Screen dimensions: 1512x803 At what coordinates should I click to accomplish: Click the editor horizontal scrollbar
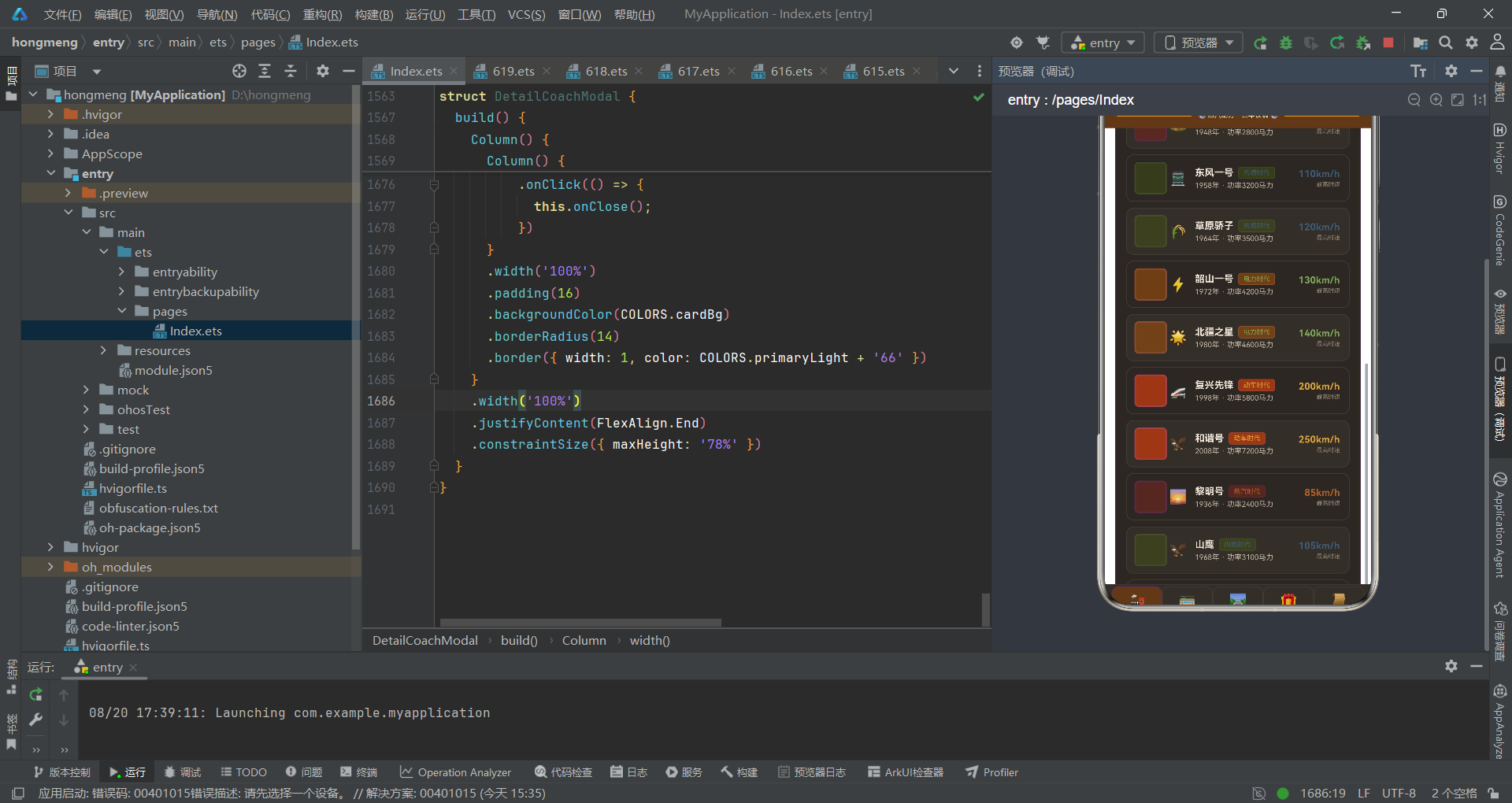581,623
